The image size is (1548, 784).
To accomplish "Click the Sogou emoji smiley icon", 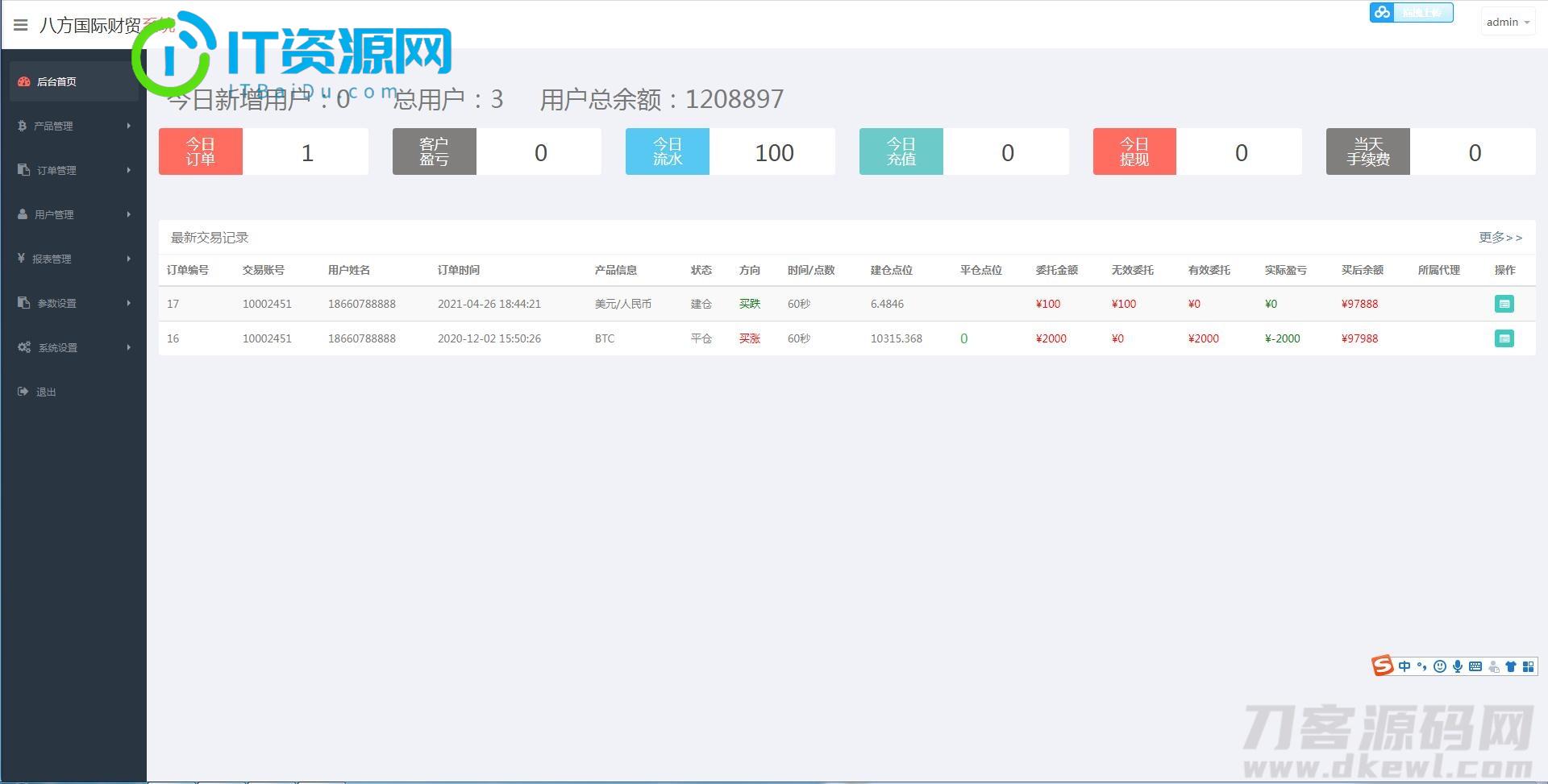I will tap(1440, 666).
